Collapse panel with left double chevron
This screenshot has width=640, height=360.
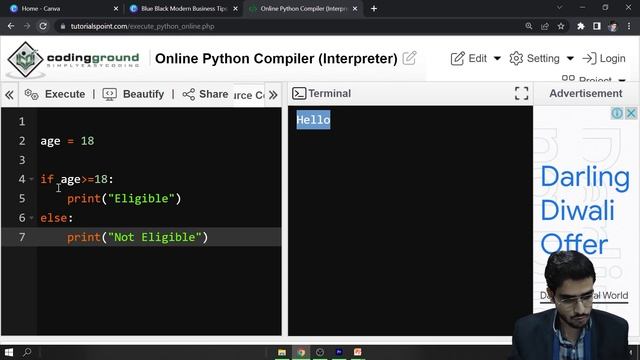pyautogui.click(x=9, y=95)
